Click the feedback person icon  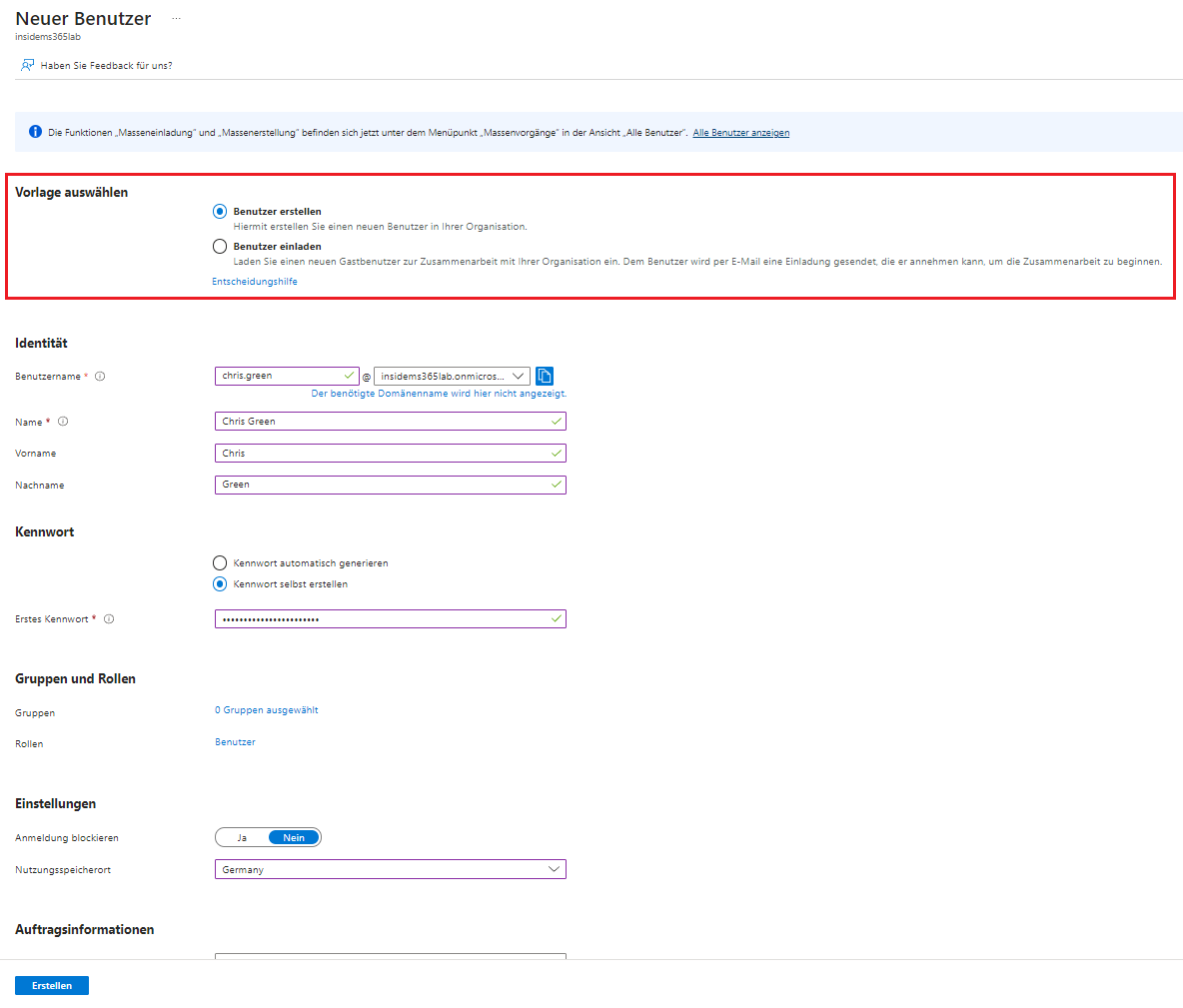(x=27, y=66)
